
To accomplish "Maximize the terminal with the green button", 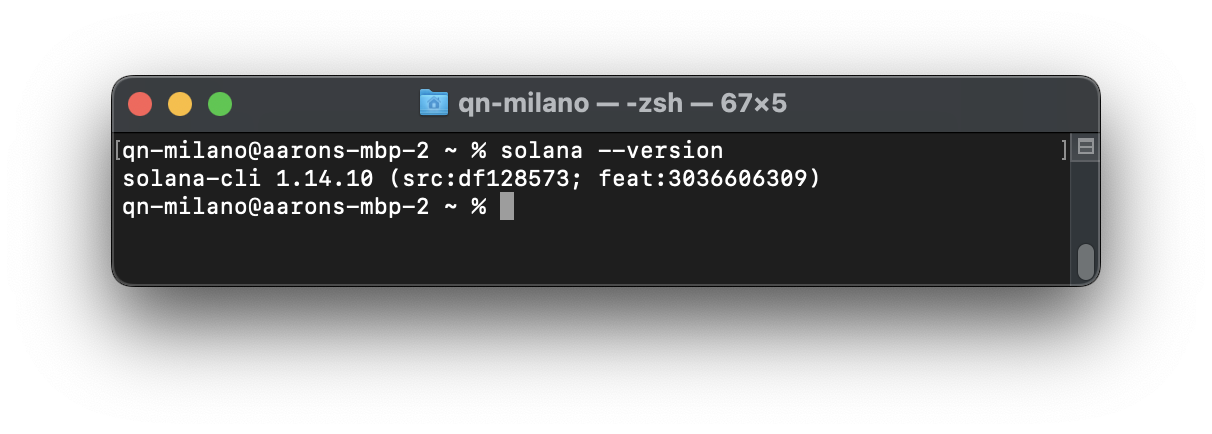I will pyautogui.click(x=220, y=104).
